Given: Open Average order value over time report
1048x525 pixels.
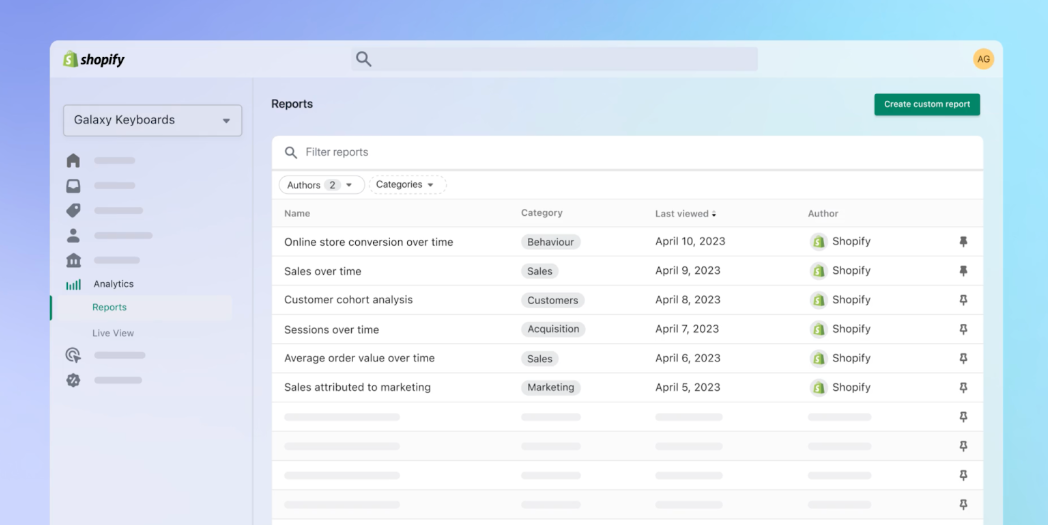Looking at the screenshot, I should click(x=360, y=358).
